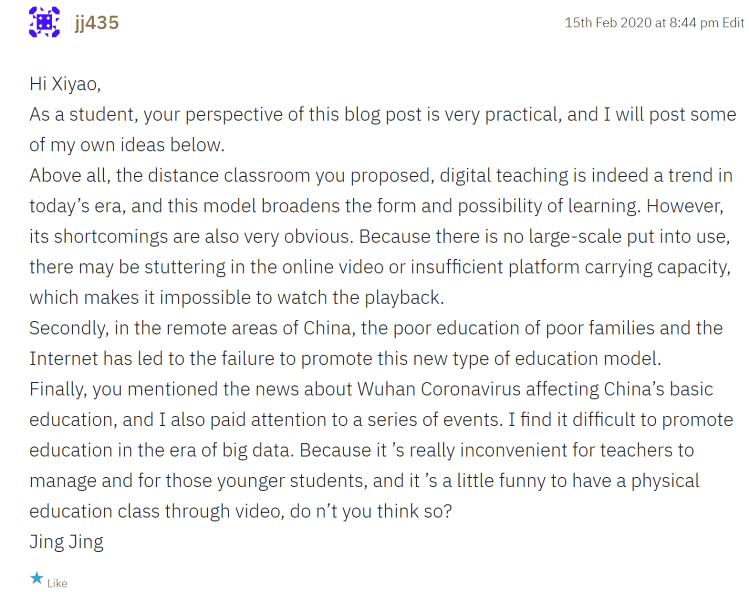Click the "Jing Jing" signature line
This screenshot has height=592, width=749.
click(x=66, y=542)
